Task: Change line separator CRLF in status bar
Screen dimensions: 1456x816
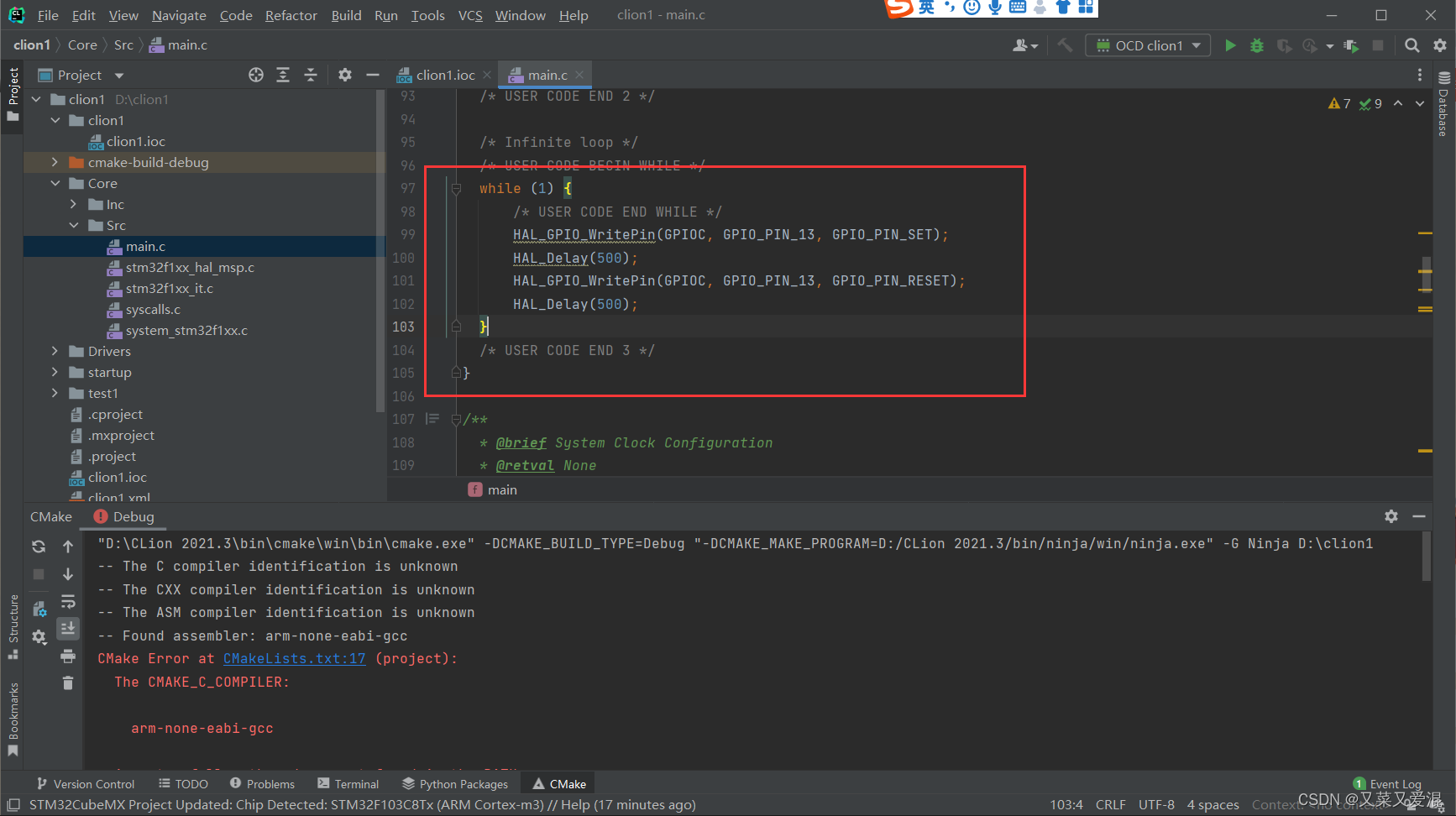Action: [1110, 804]
